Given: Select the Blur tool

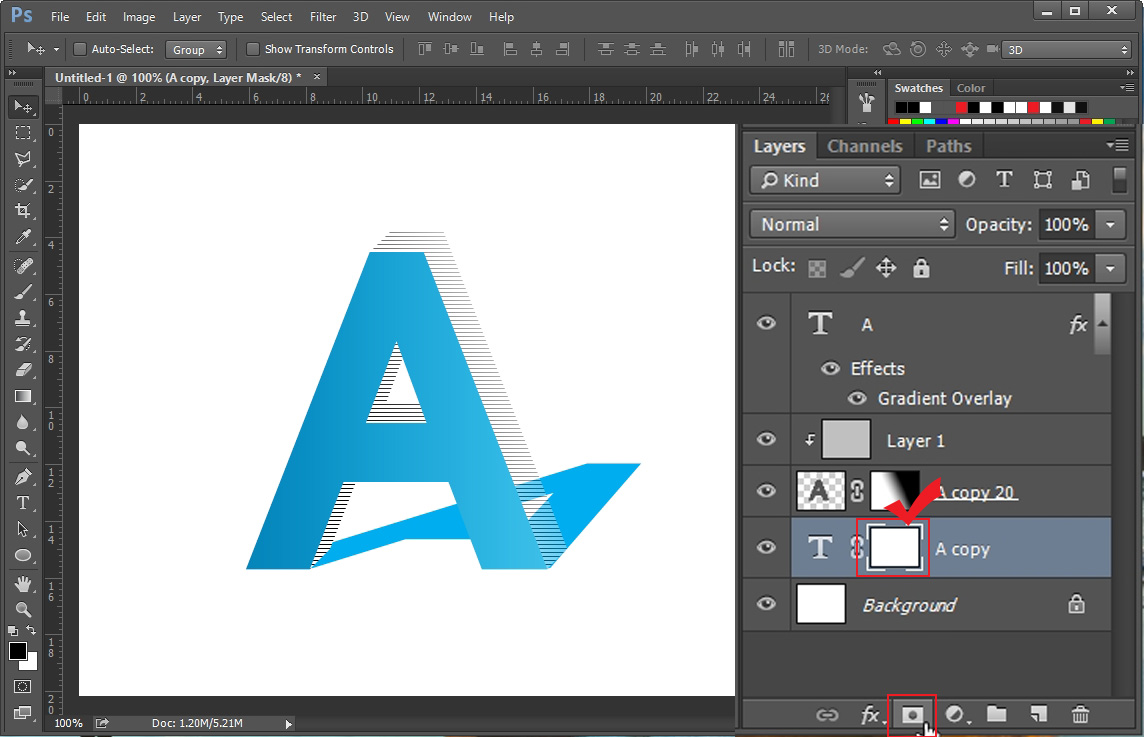Looking at the screenshot, I should (x=23, y=422).
